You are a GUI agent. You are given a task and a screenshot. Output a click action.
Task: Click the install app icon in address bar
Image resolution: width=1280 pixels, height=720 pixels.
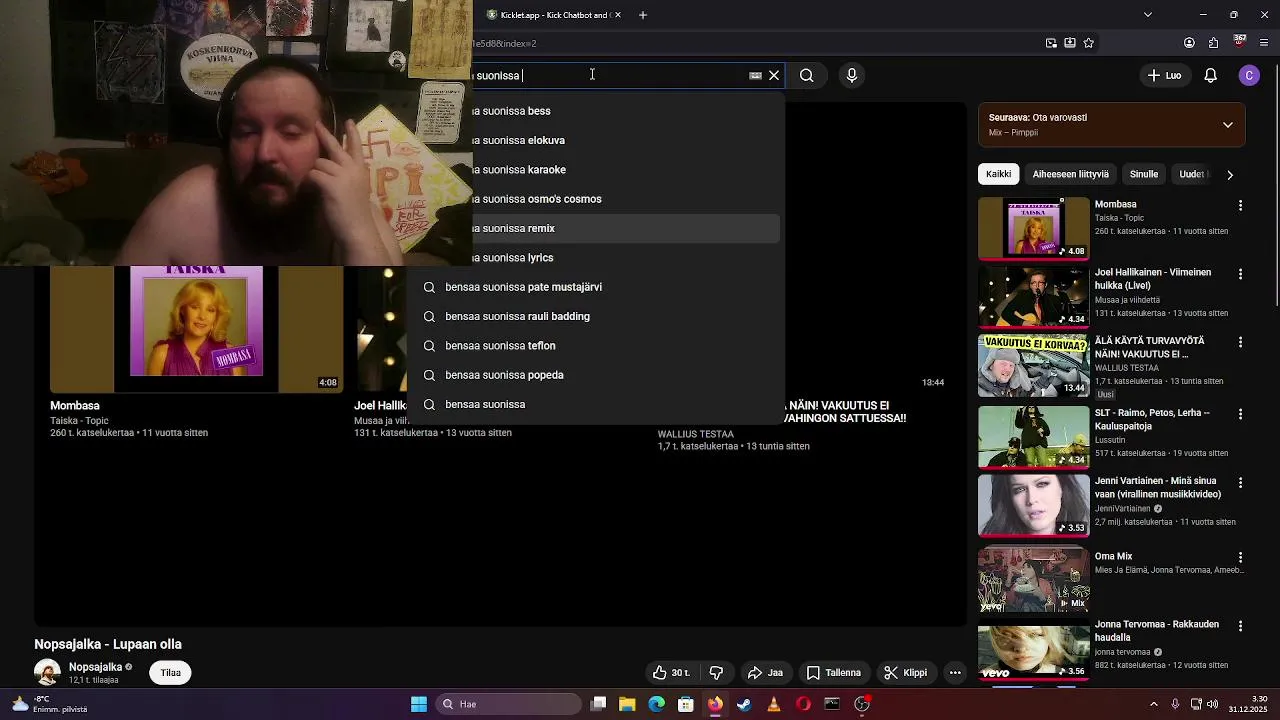pos(1070,43)
